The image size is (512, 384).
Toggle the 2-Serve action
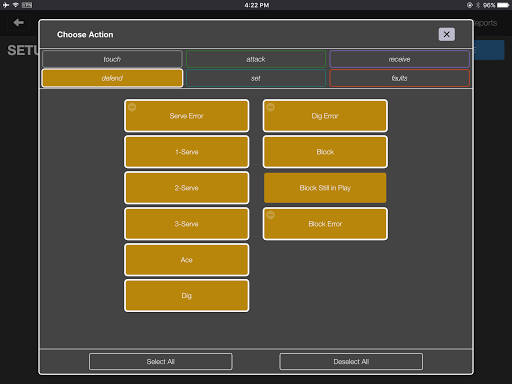tap(187, 188)
